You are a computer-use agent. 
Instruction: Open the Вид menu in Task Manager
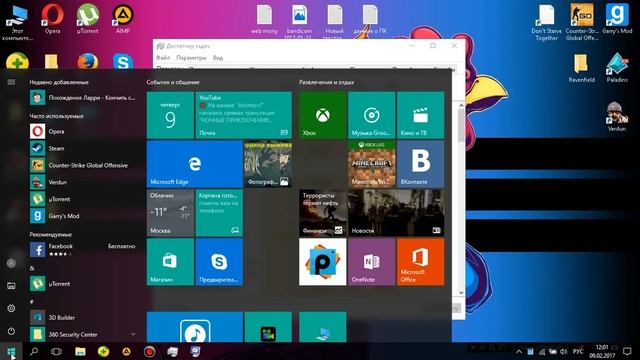pyautogui.click(x=218, y=58)
